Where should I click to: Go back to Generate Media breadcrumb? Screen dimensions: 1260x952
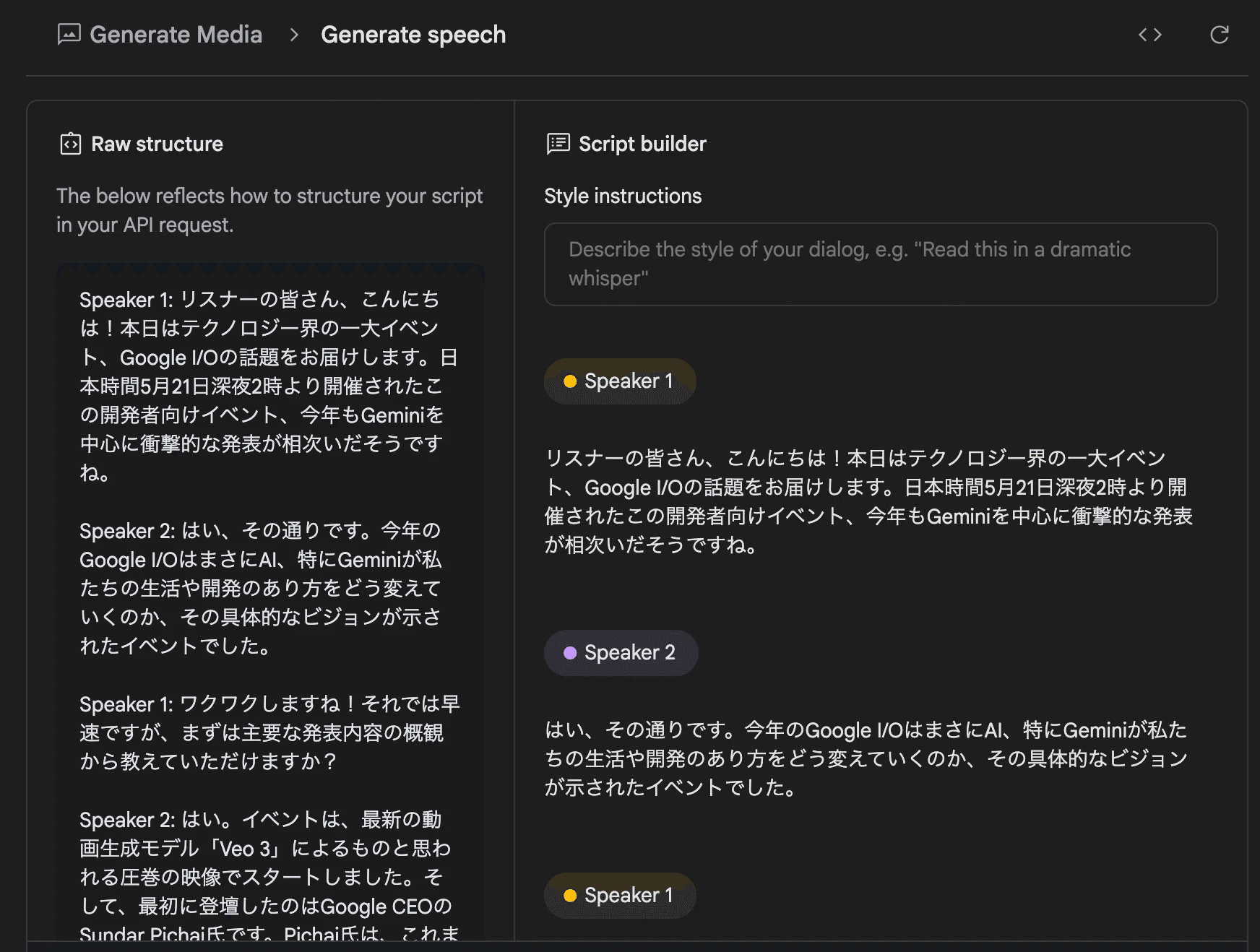(176, 35)
